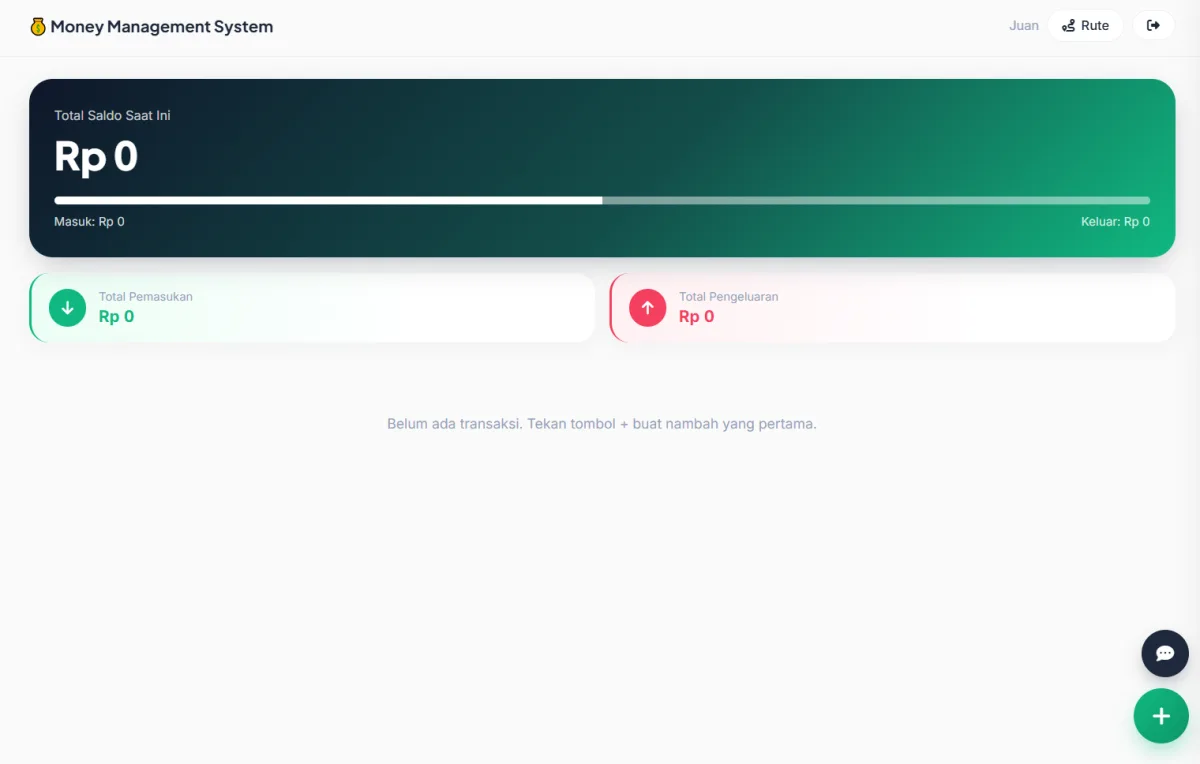Click the income versus expense progress bar

coord(602,200)
